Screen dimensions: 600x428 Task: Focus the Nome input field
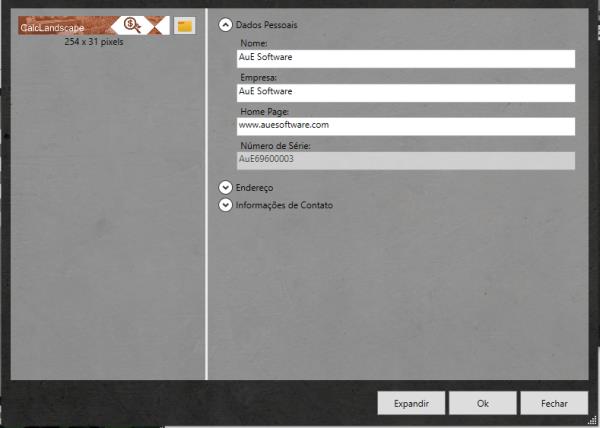click(x=405, y=58)
